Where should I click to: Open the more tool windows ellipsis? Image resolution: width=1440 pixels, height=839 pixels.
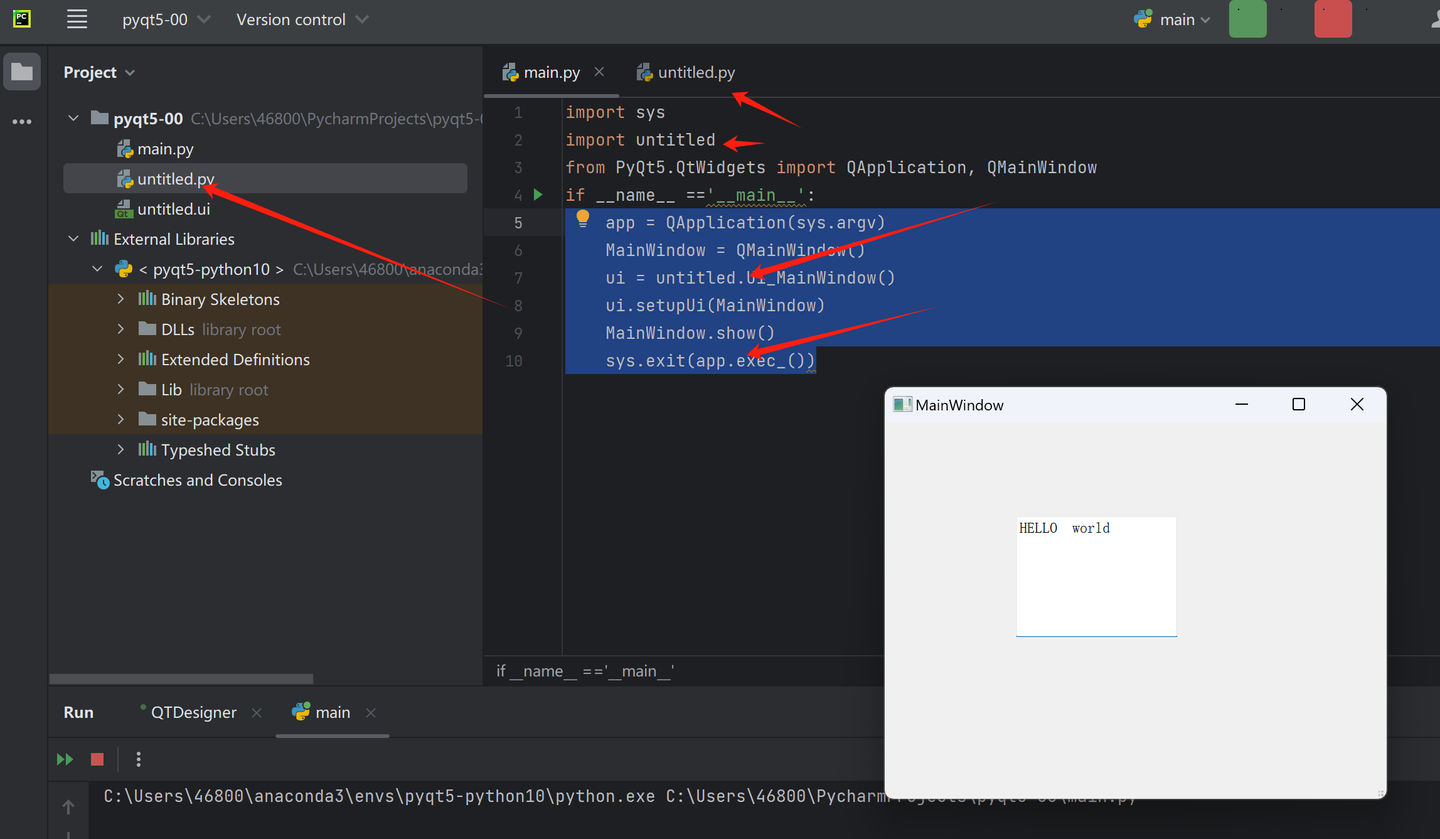(22, 122)
